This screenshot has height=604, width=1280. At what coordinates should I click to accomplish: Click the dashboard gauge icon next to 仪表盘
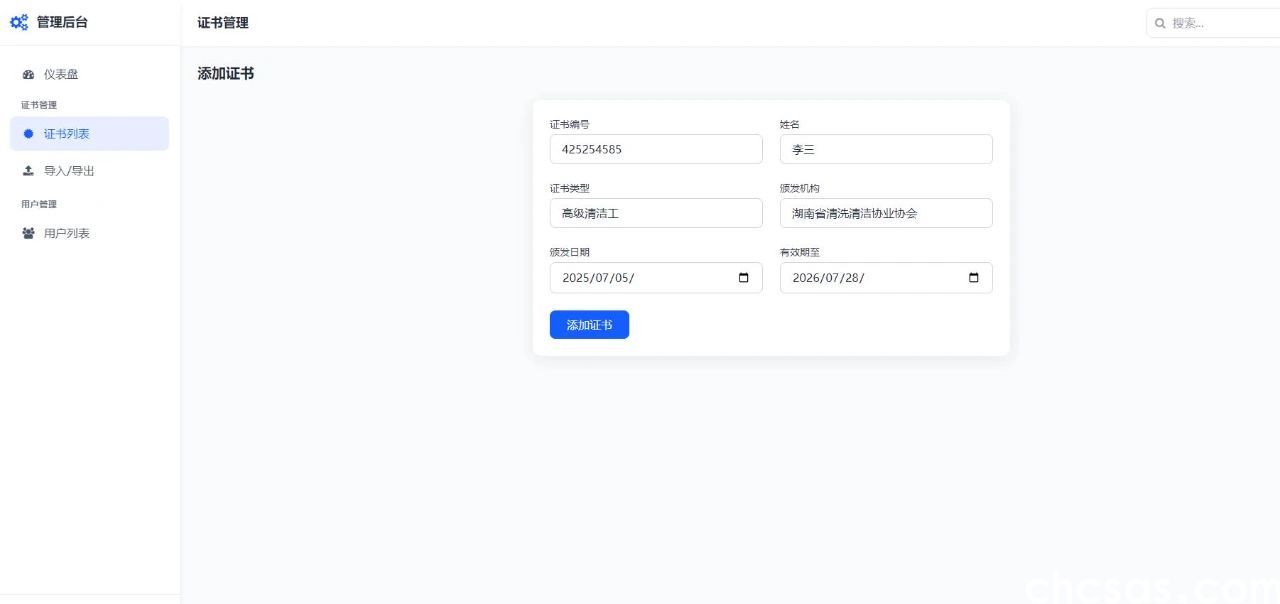pos(28,74)
